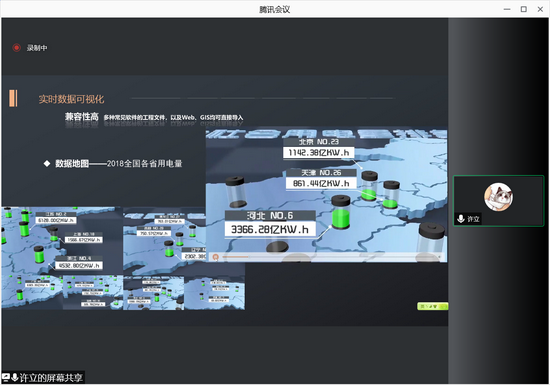Click the small green toolbar at the slide corner

pos(432,306)
